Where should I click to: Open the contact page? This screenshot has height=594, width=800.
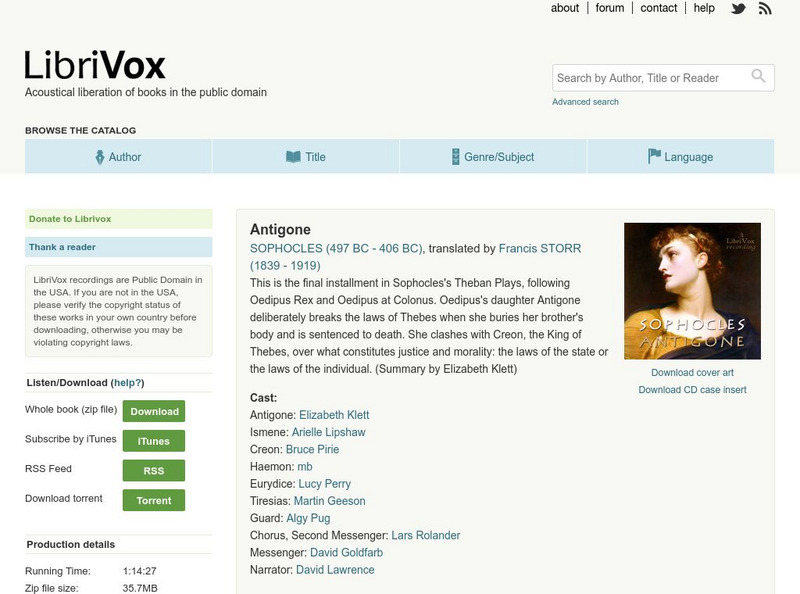[x=659, y=8]
